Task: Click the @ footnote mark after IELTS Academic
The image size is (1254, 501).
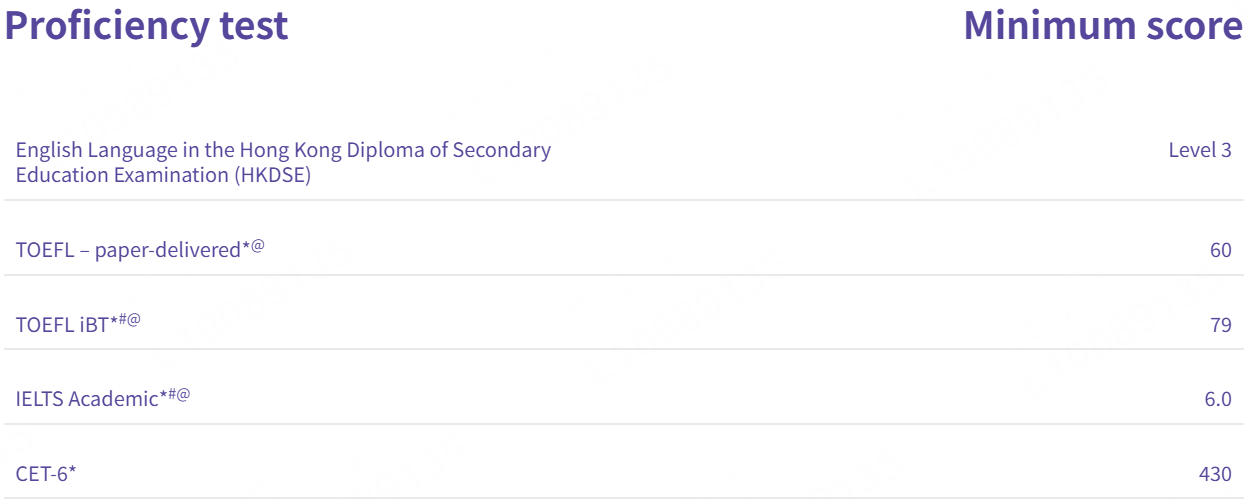Action: coord(183,395)
